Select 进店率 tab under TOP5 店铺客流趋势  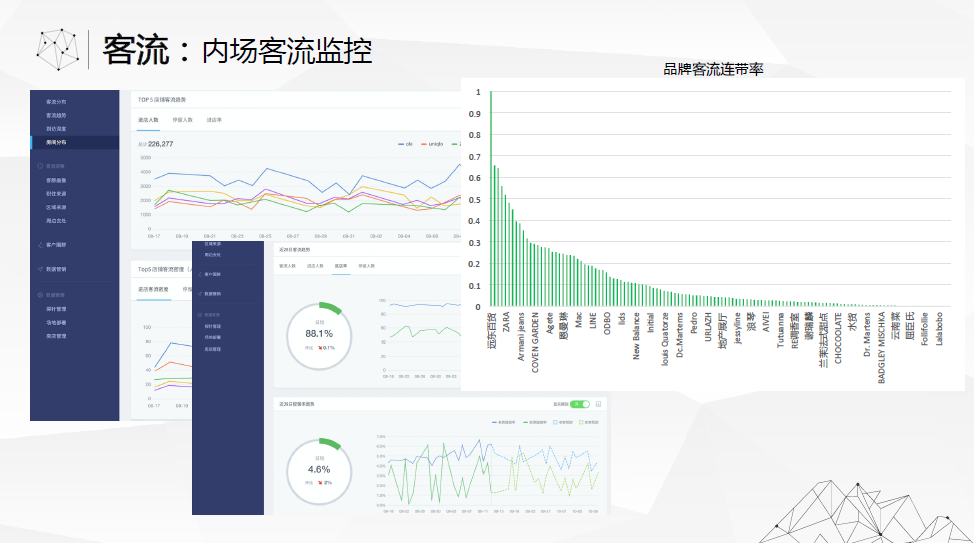(x=214, y=120)
